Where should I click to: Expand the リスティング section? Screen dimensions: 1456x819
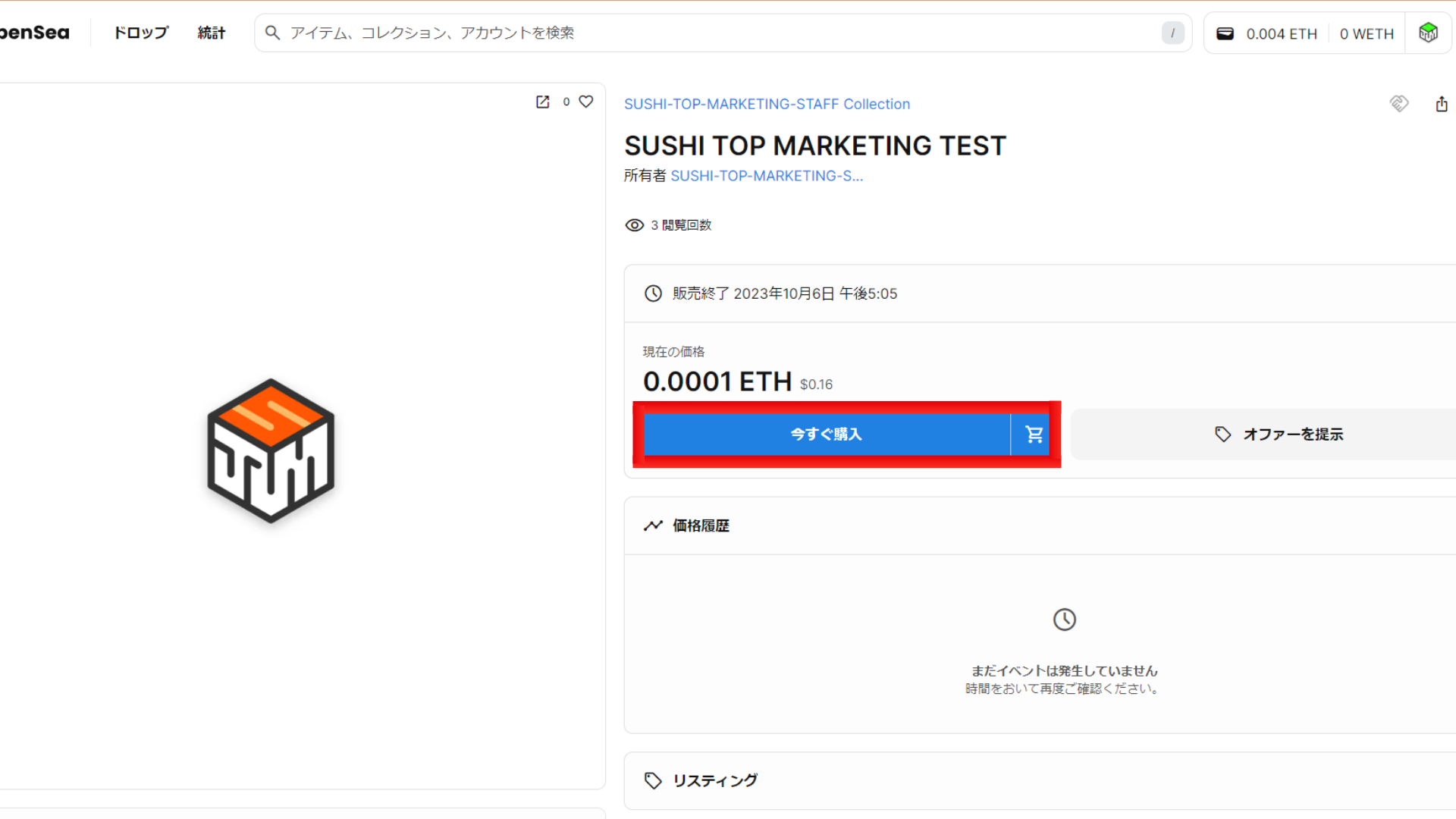(1040, 780)
